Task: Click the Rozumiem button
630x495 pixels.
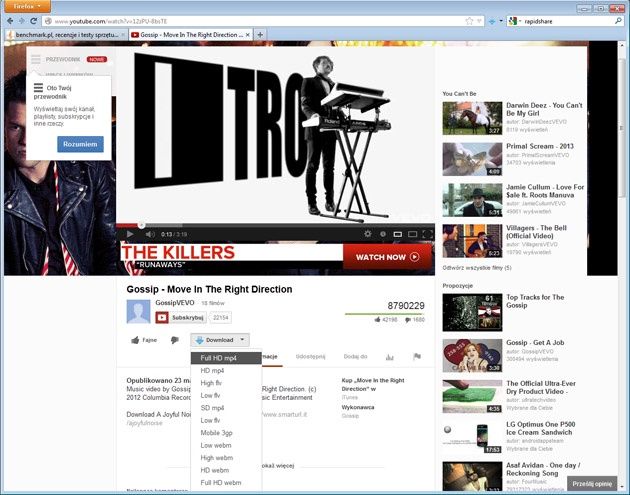Action: pos(80,144)
